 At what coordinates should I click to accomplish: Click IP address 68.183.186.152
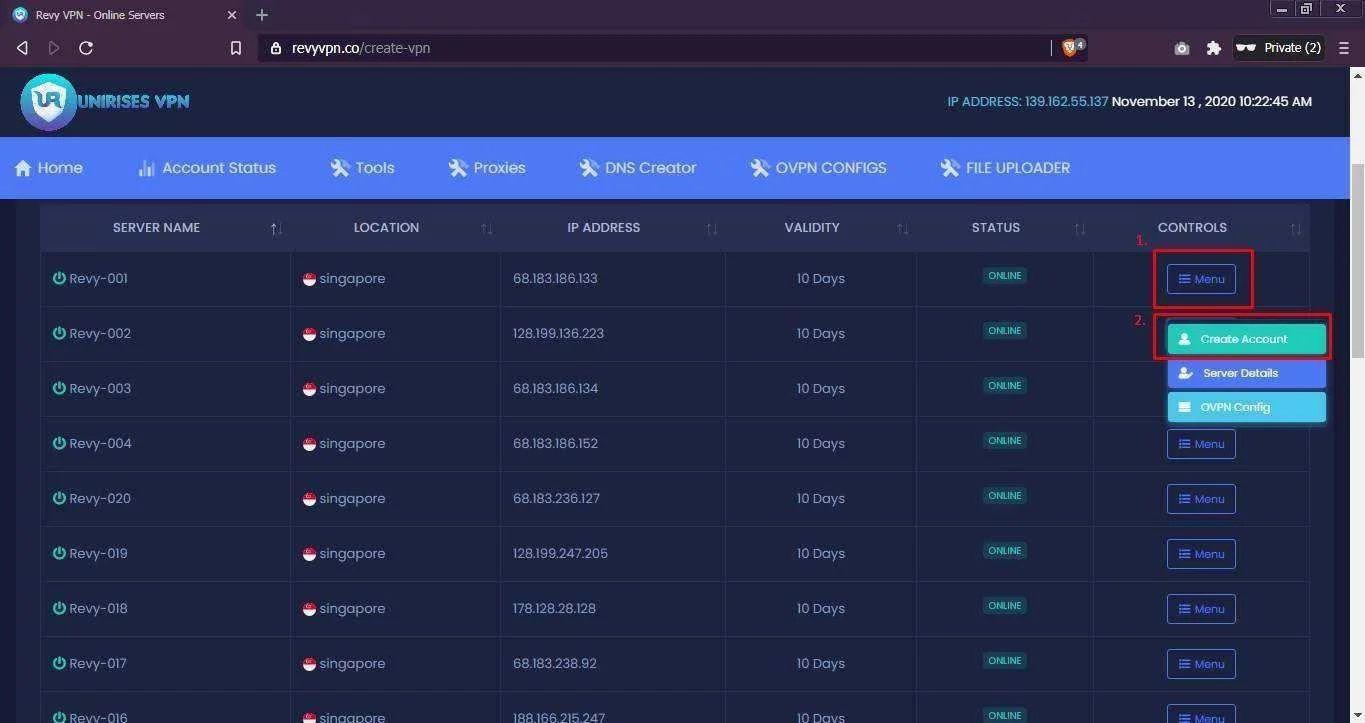click(555, 444)
